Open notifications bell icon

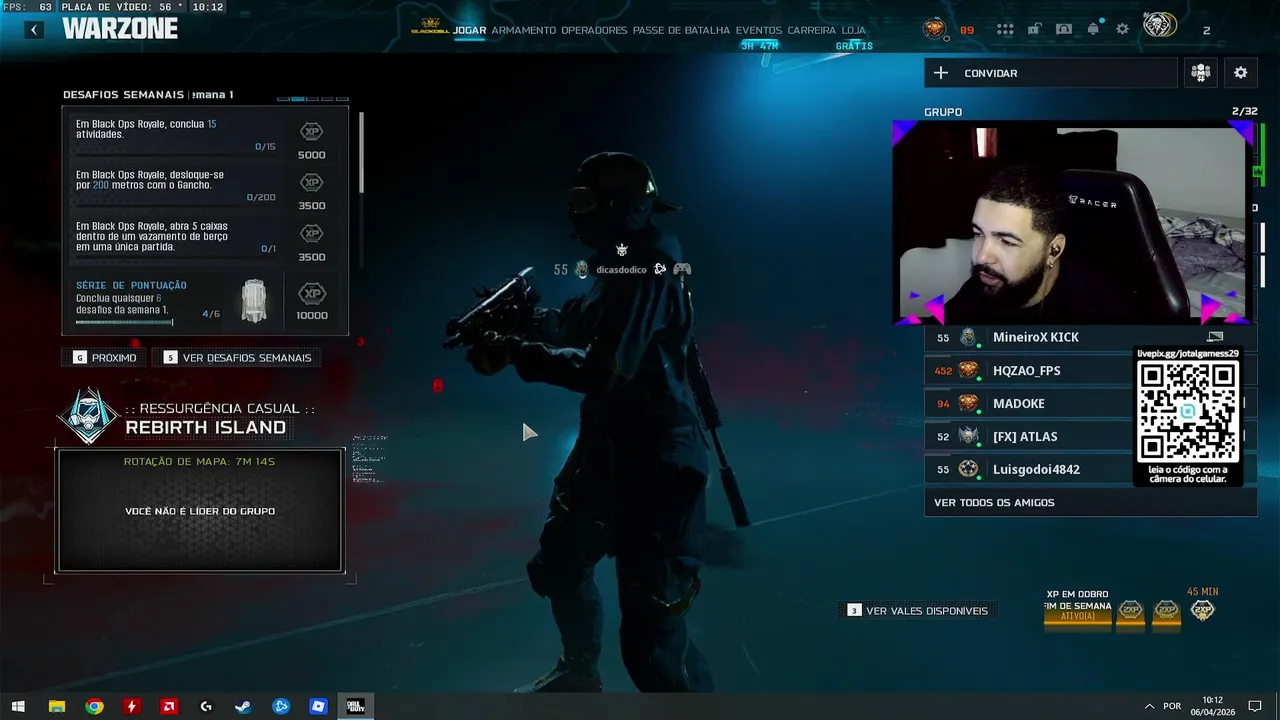[x=1093, y=29]
